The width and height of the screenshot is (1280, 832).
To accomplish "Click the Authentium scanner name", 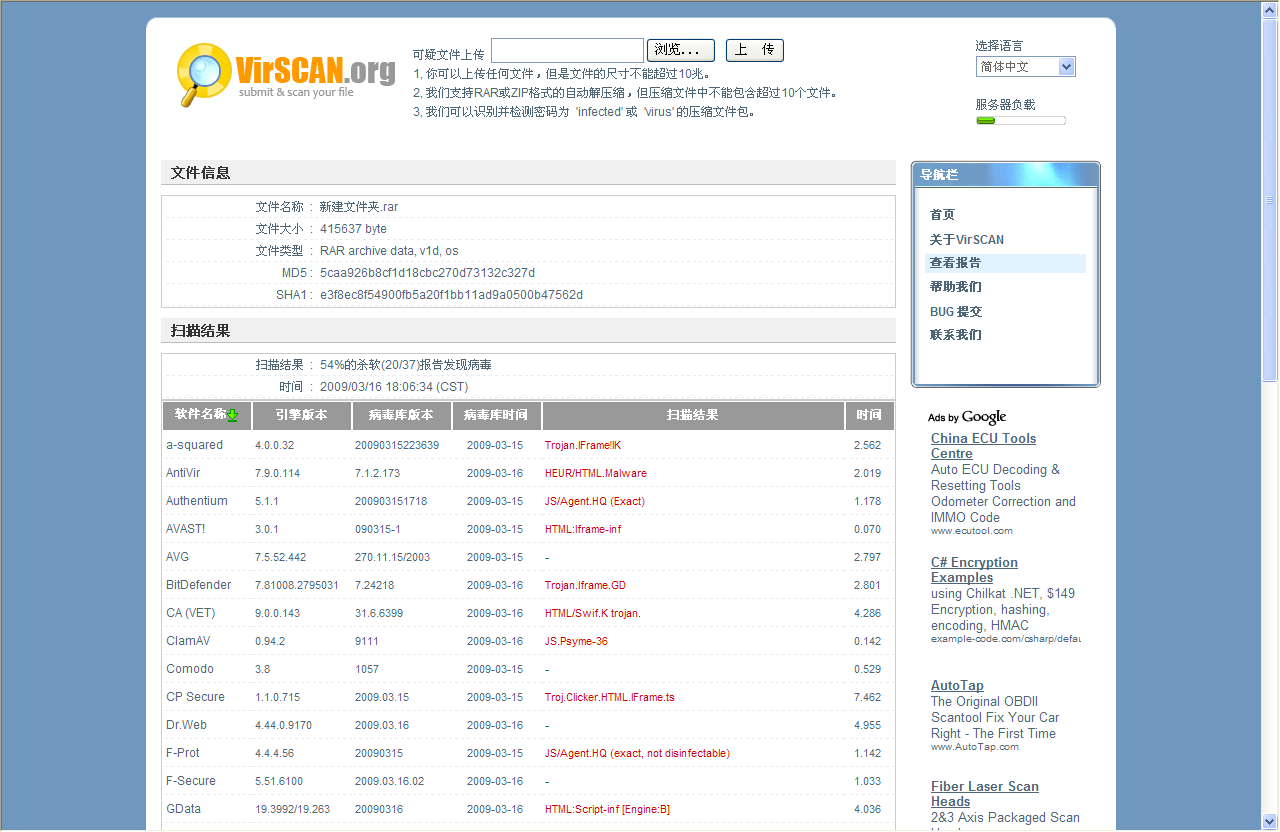I will pyautogui.click(x=197, y=501).
